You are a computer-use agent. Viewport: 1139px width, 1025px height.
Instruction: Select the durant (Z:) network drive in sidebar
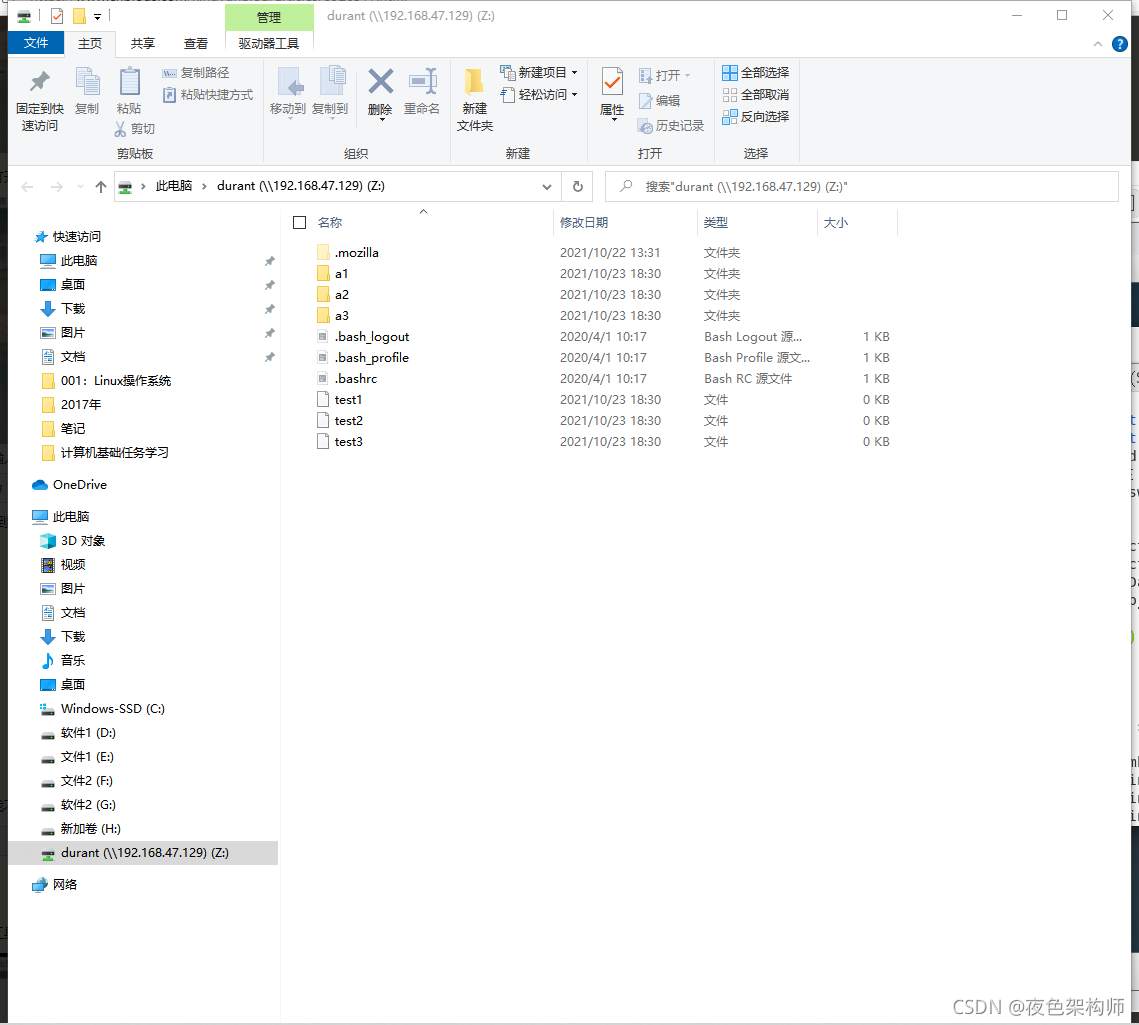click(x=143, y=853)
